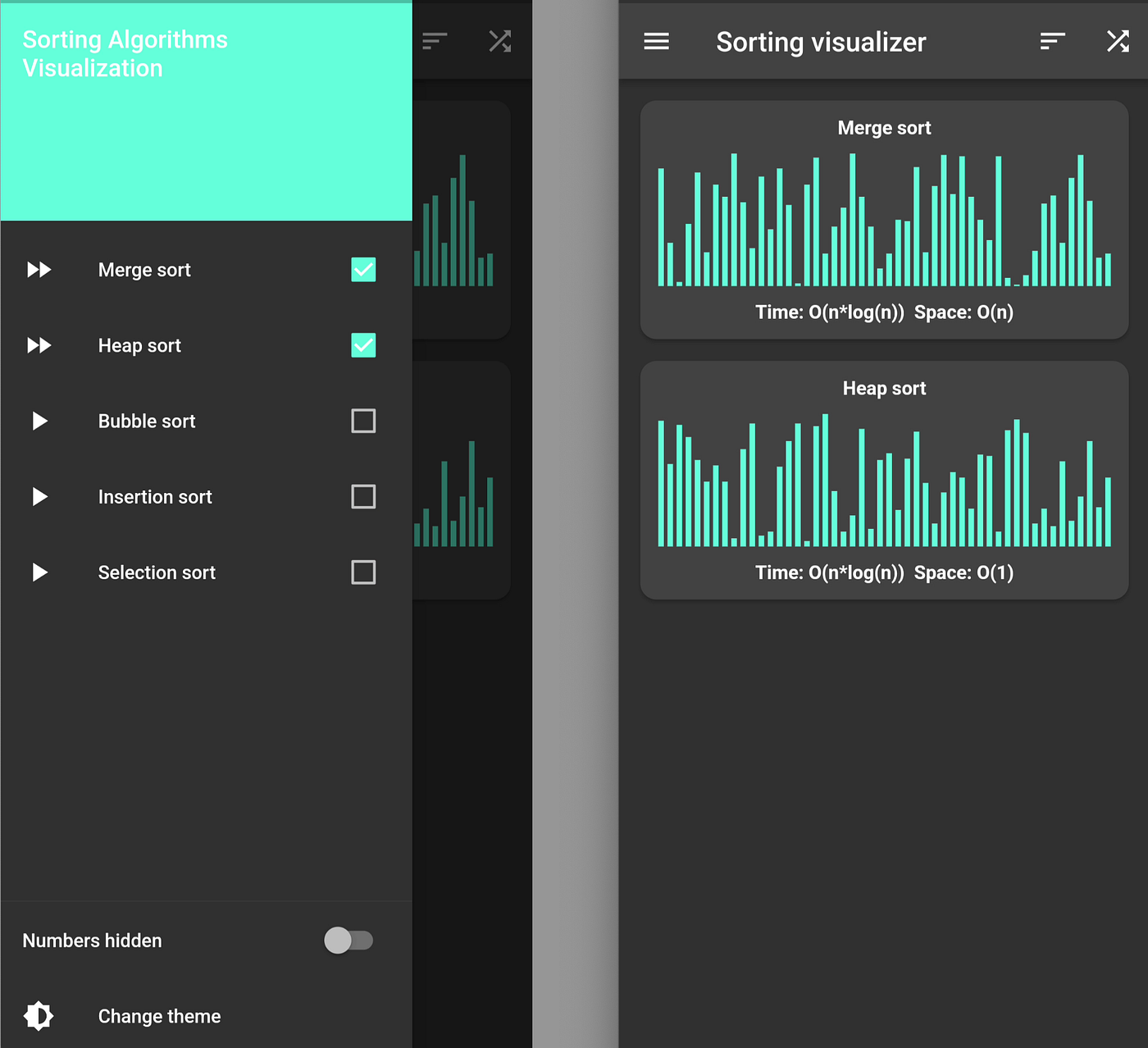1148x1048 pixels.
Task: Click the Merge sort card title
Action: pyautogui.click(x=884, y=128)
